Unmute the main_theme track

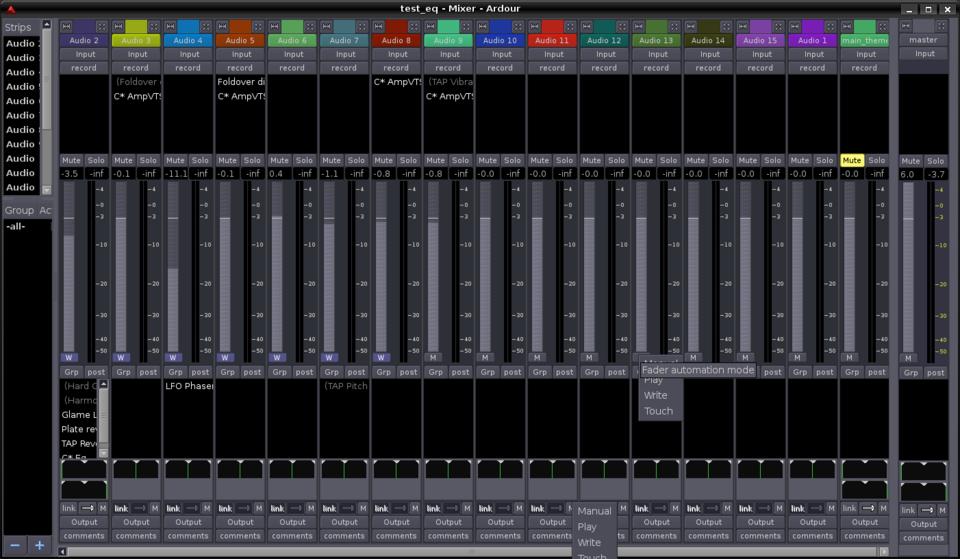851,160
